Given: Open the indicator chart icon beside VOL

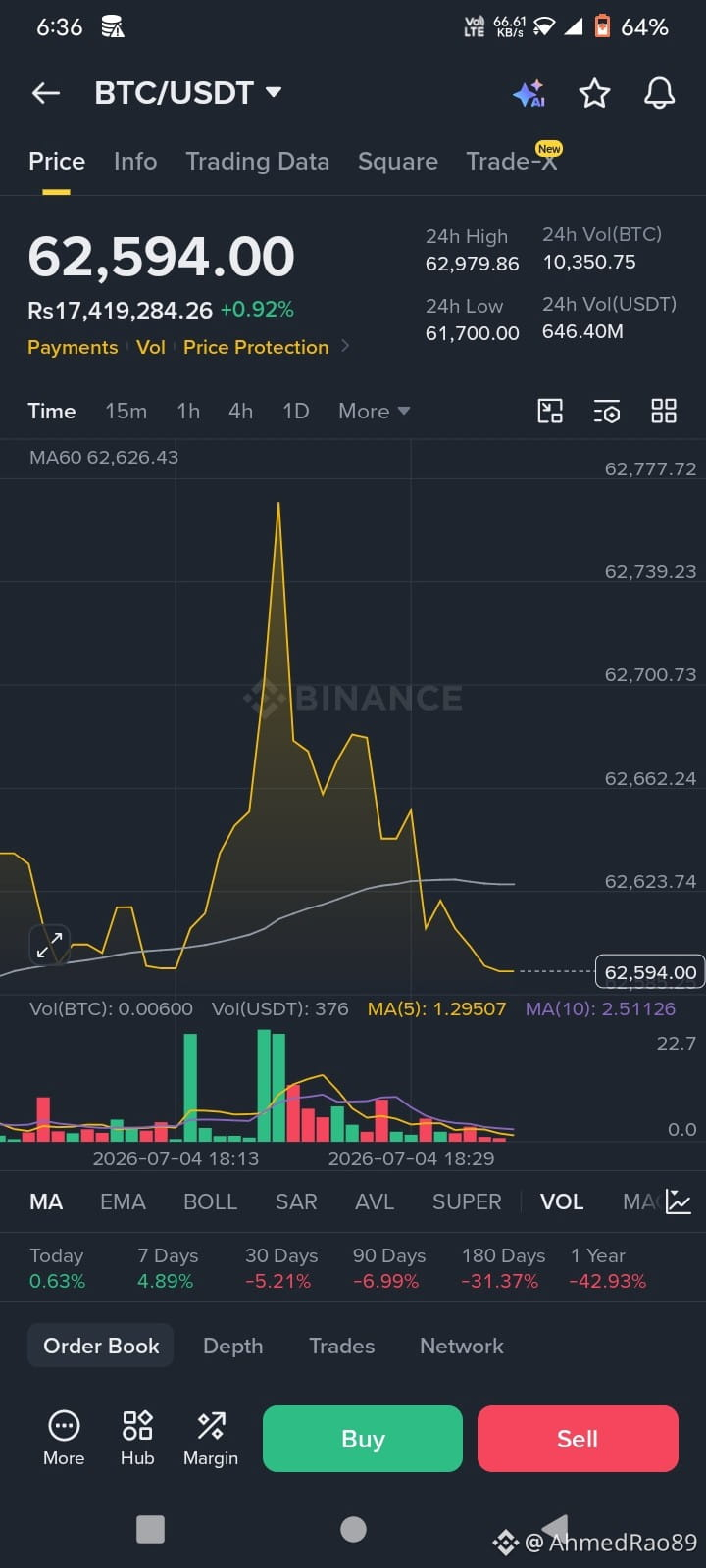Looking at the screenshot, I should (x=679, y=1201).
